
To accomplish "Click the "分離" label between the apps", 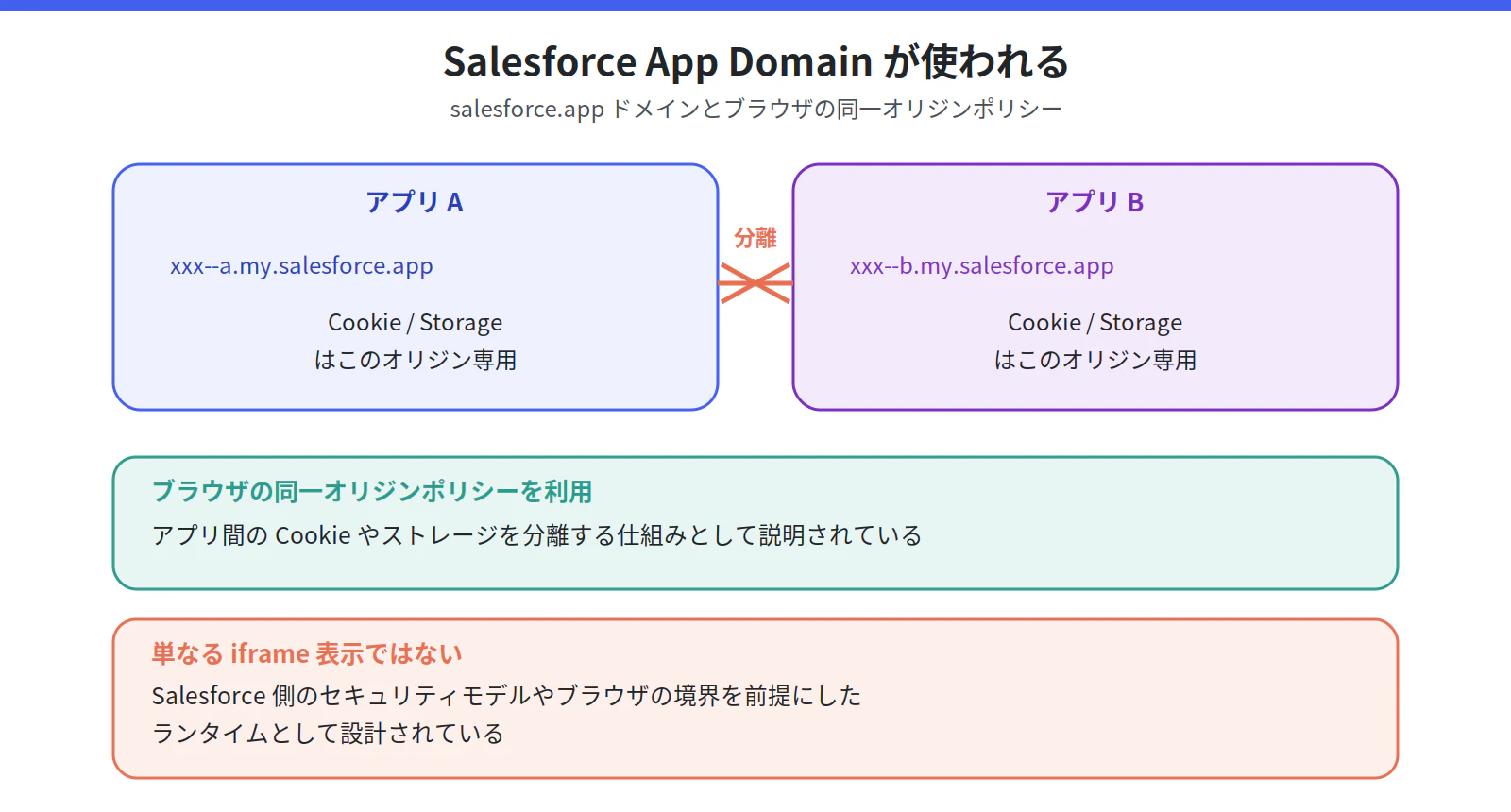I will coord(755,238).
